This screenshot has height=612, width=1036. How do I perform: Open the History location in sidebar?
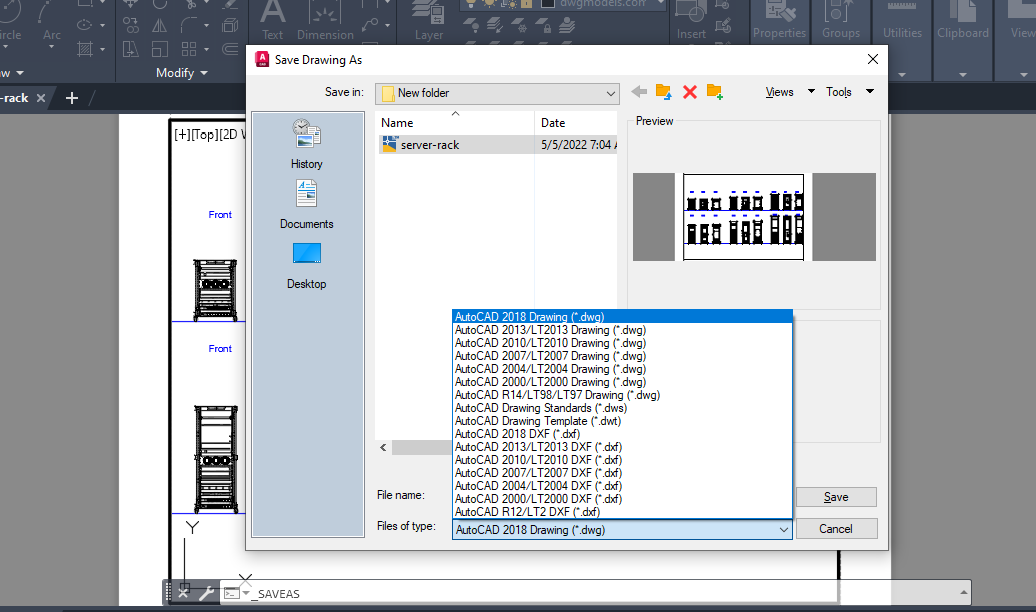[x=307, y=144]
